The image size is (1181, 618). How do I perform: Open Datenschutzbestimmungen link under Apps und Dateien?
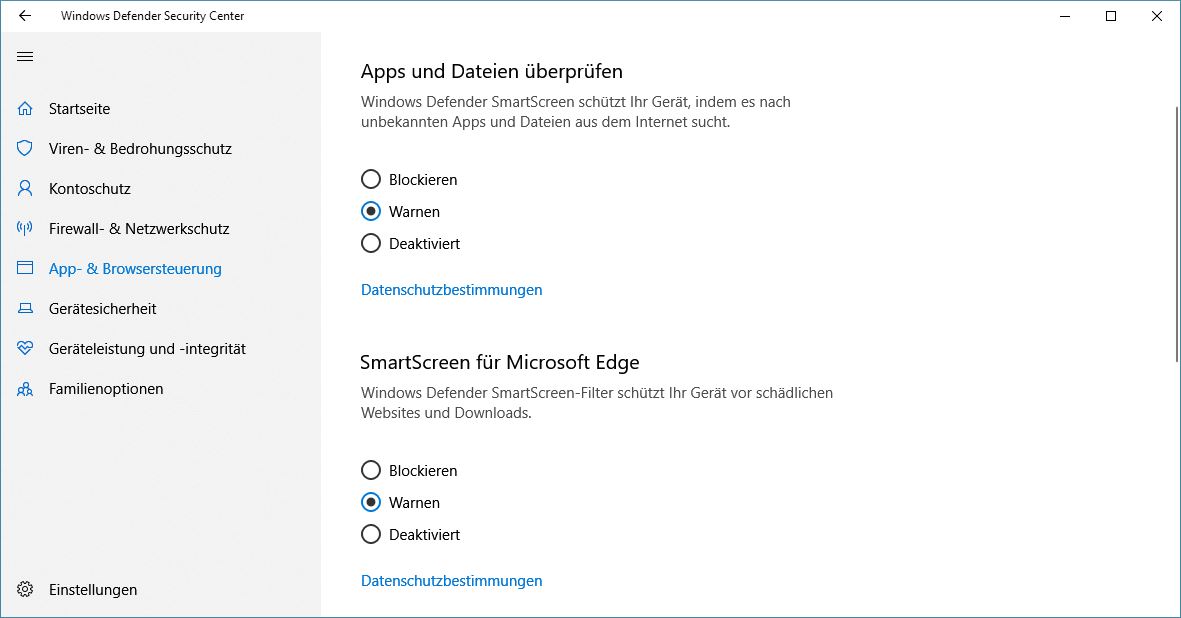[451, 290]
